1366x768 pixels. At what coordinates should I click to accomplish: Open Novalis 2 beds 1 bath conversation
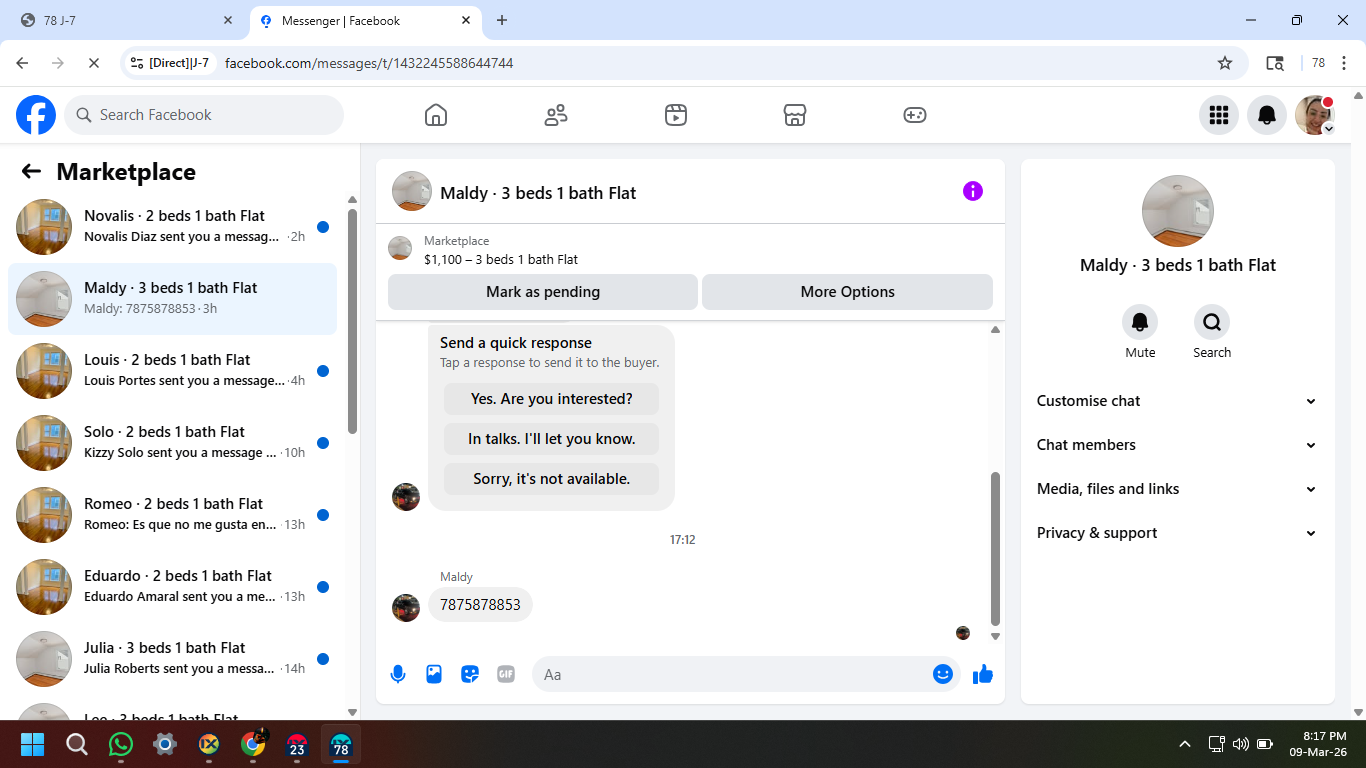(x=172, y=227)
